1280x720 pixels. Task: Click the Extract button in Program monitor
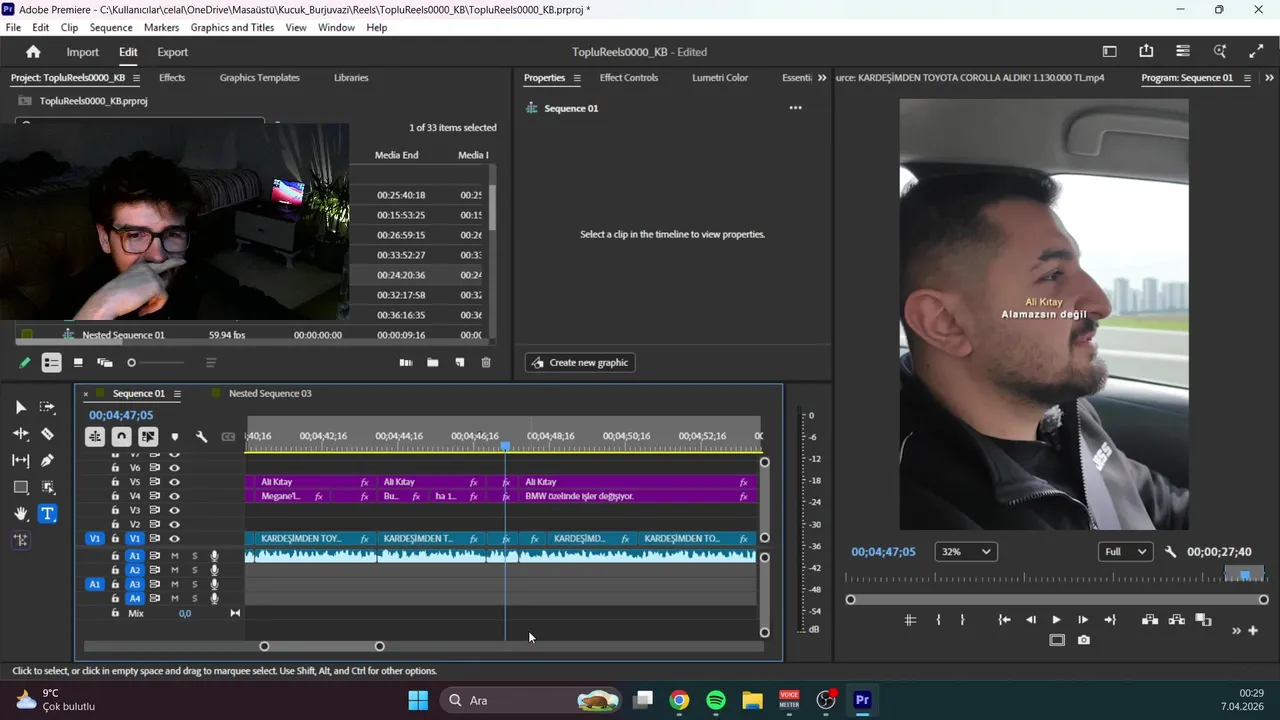tap(1176, 620)
